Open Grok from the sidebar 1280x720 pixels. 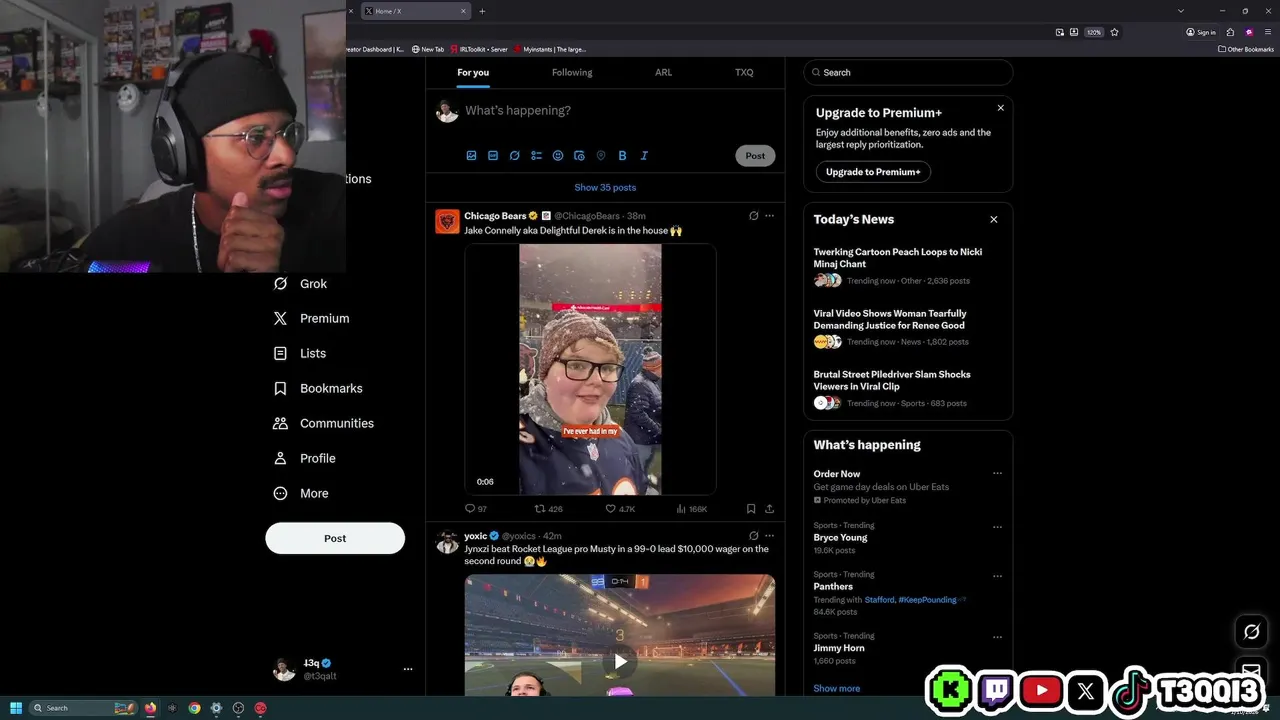pos(300,284)
